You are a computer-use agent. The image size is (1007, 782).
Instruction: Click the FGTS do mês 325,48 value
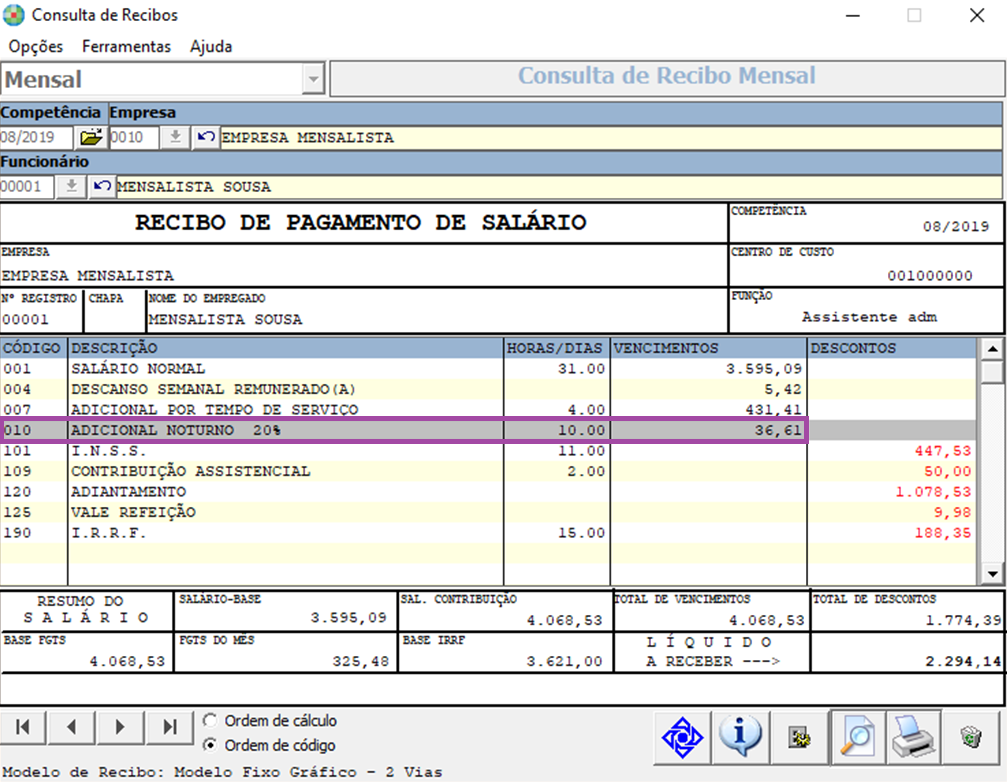(360, 661)
